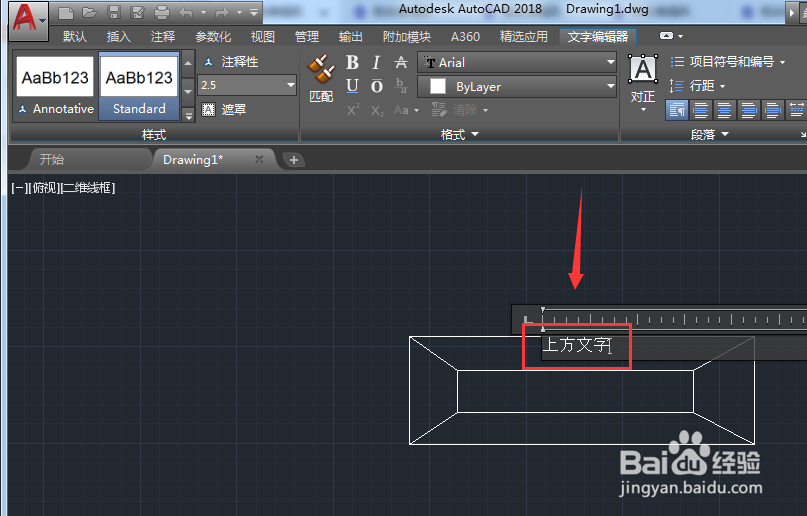Switch to the 参数化 ribbon tab
The width and height of the screenshot is (807, 516).
[213, 37]
